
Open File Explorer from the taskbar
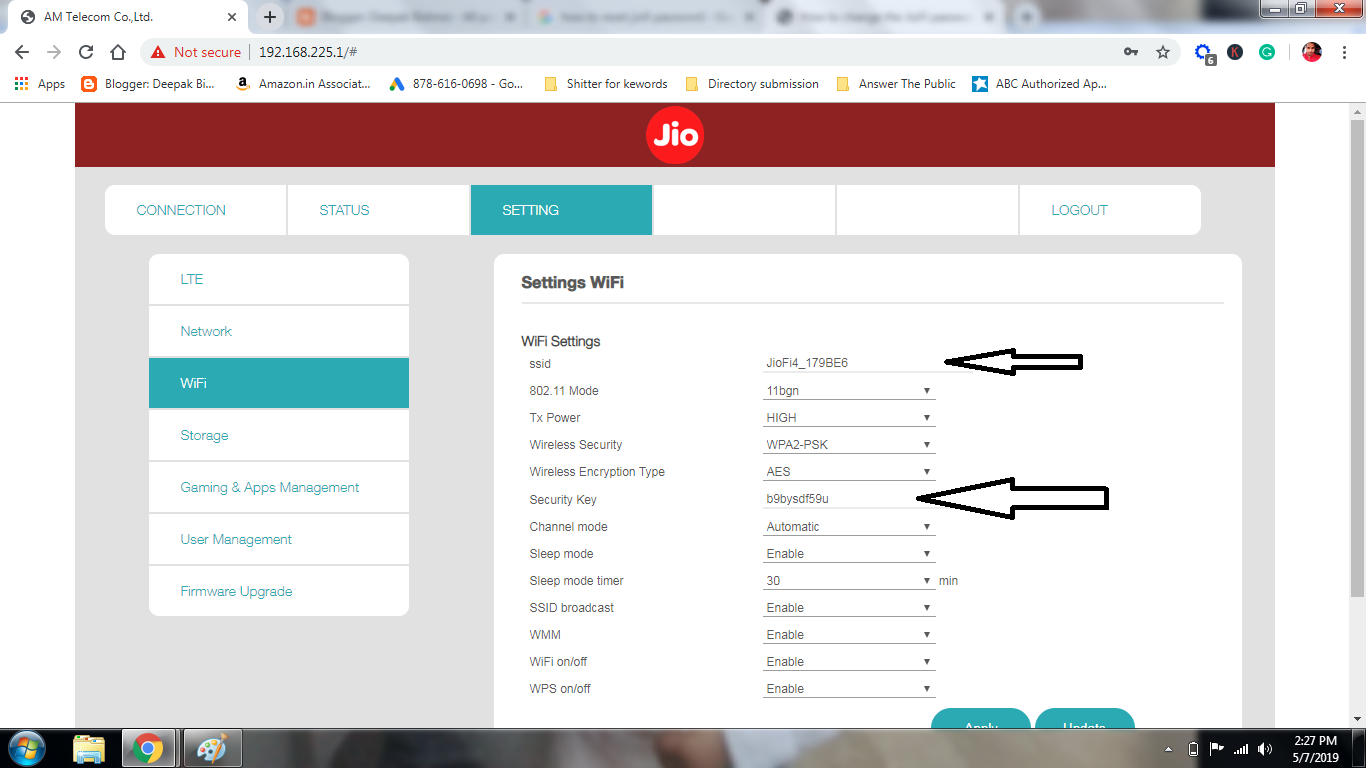[x=89, y=748]
